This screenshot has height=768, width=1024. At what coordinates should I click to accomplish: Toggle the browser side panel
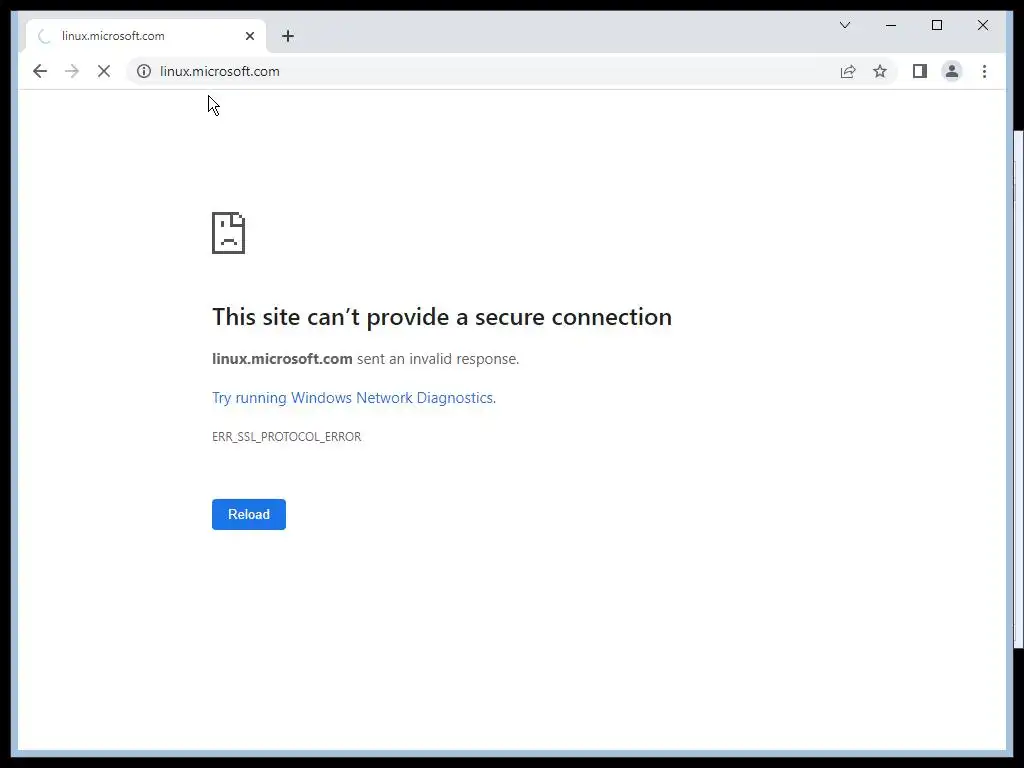tap(920, 71)
